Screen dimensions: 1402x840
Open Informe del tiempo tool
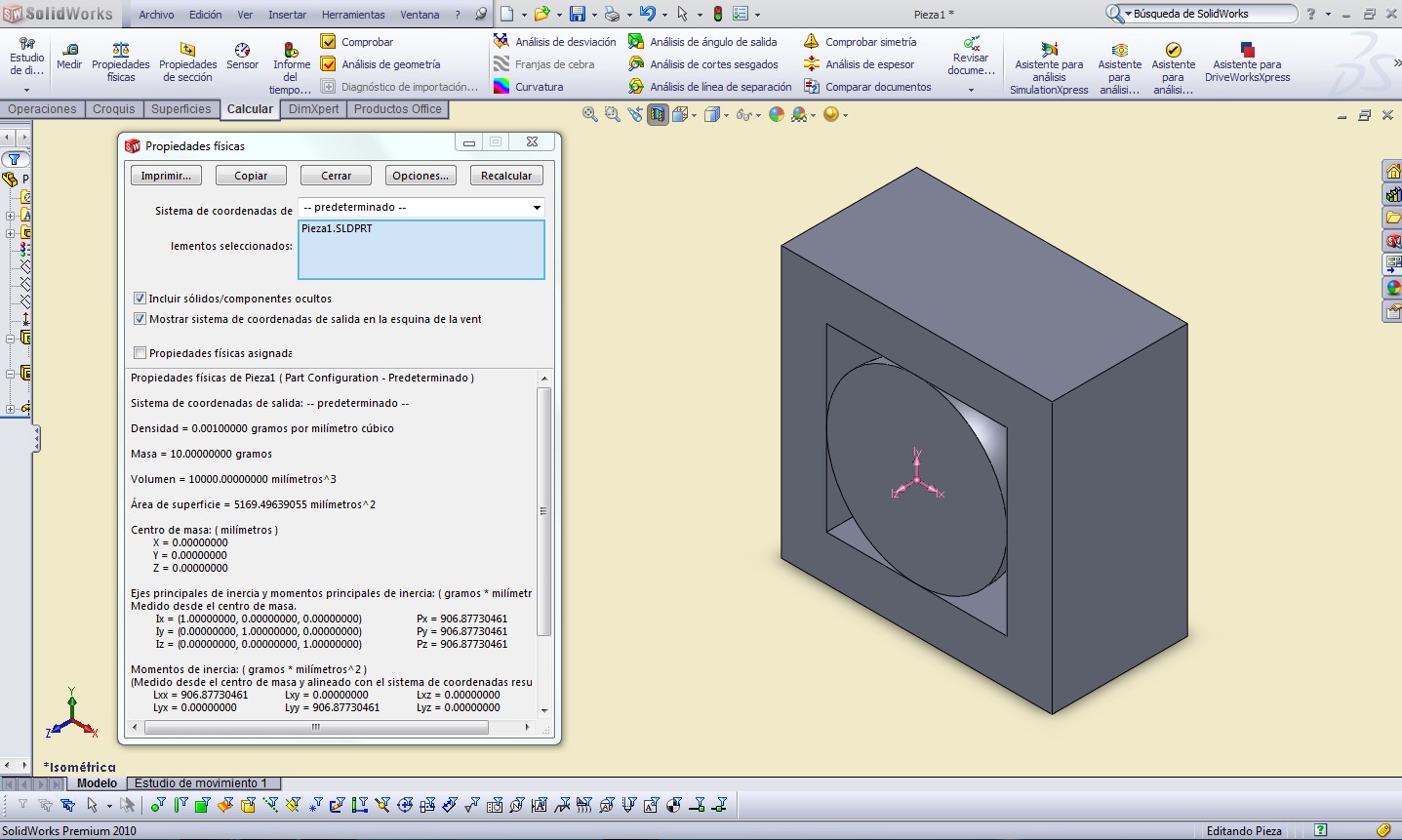291,68
